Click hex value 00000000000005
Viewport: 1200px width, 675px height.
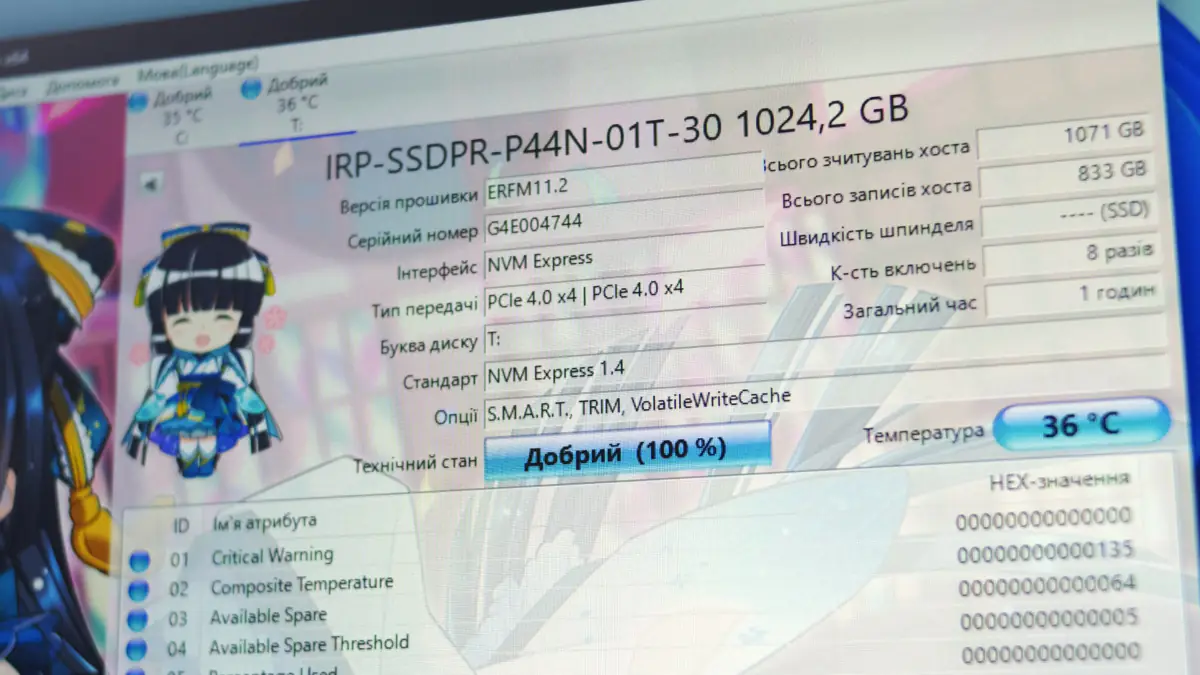(x=1049, y=620)
